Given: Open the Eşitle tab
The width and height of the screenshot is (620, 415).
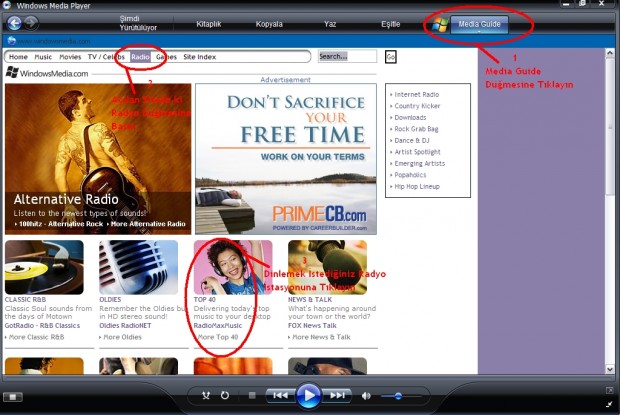Looking at the screenshot, I should (x=391, y=24).
